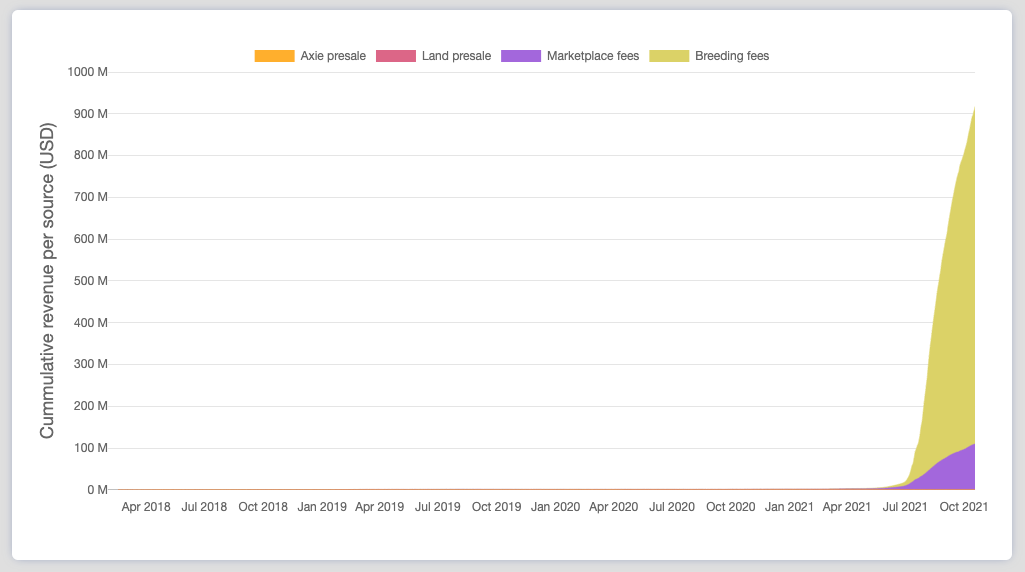Toggle the Axie presale legend color box

click(x=275, y=56)
